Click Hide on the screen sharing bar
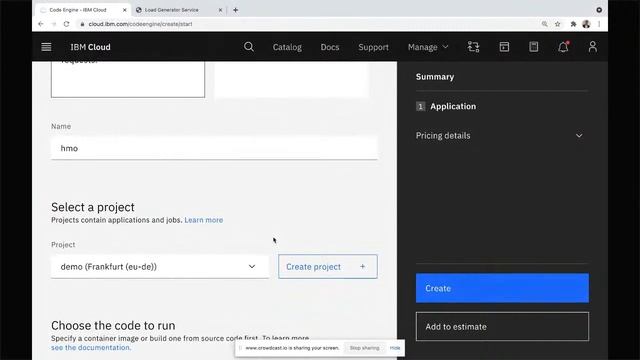This screenshot has width=640, height=360. coord(395,348)
